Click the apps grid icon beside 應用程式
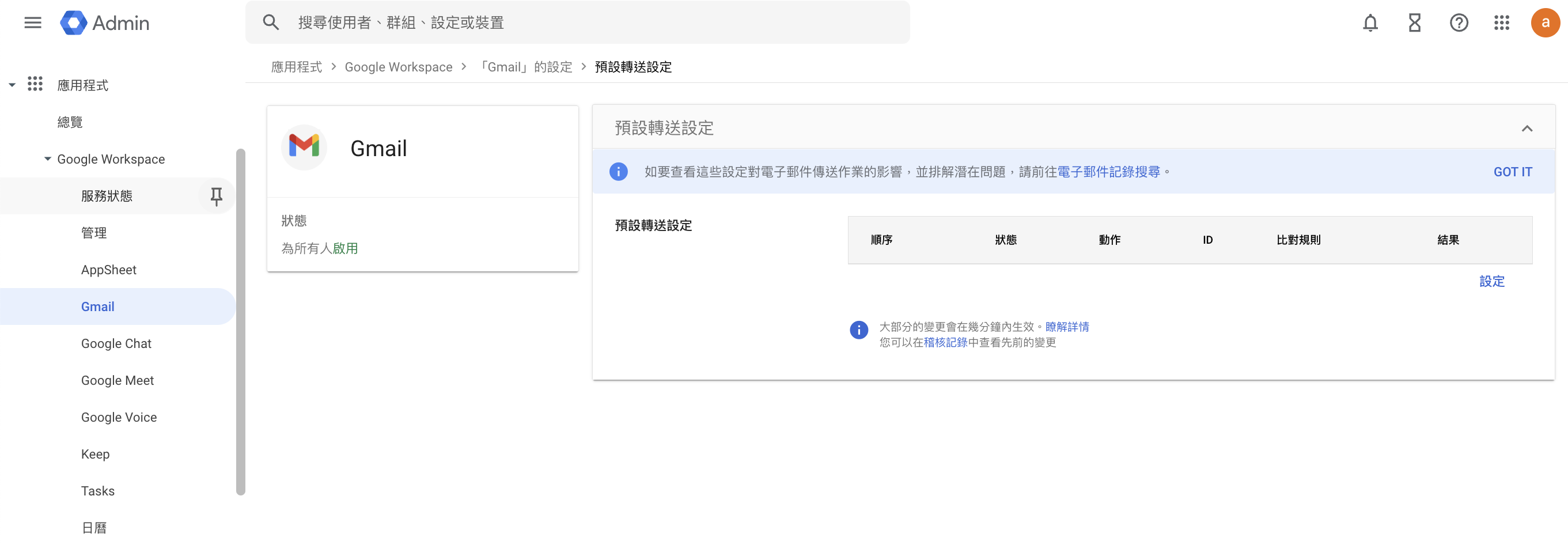 point(35,84)
